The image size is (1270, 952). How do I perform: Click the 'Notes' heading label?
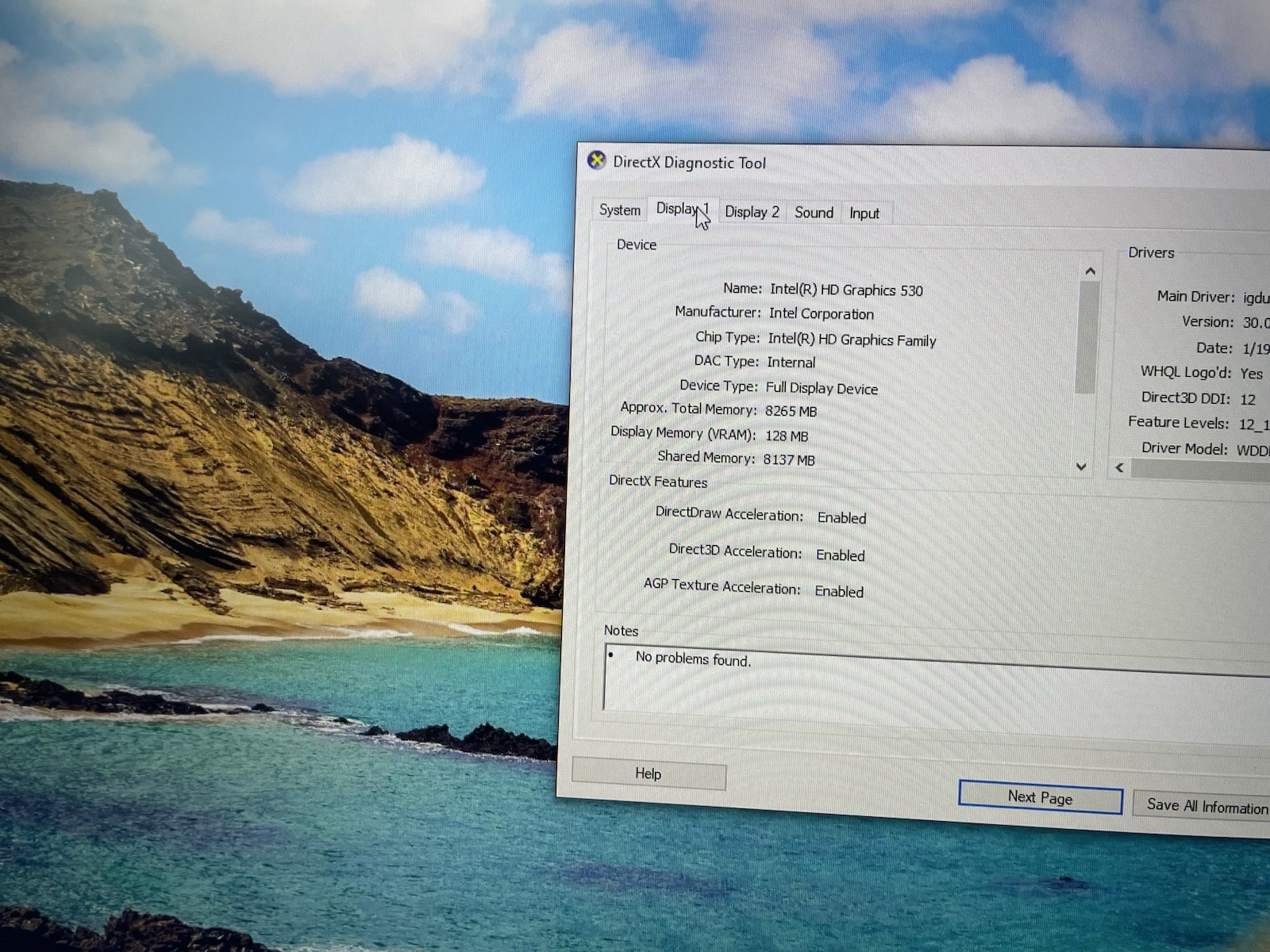[x=621, y=631]
